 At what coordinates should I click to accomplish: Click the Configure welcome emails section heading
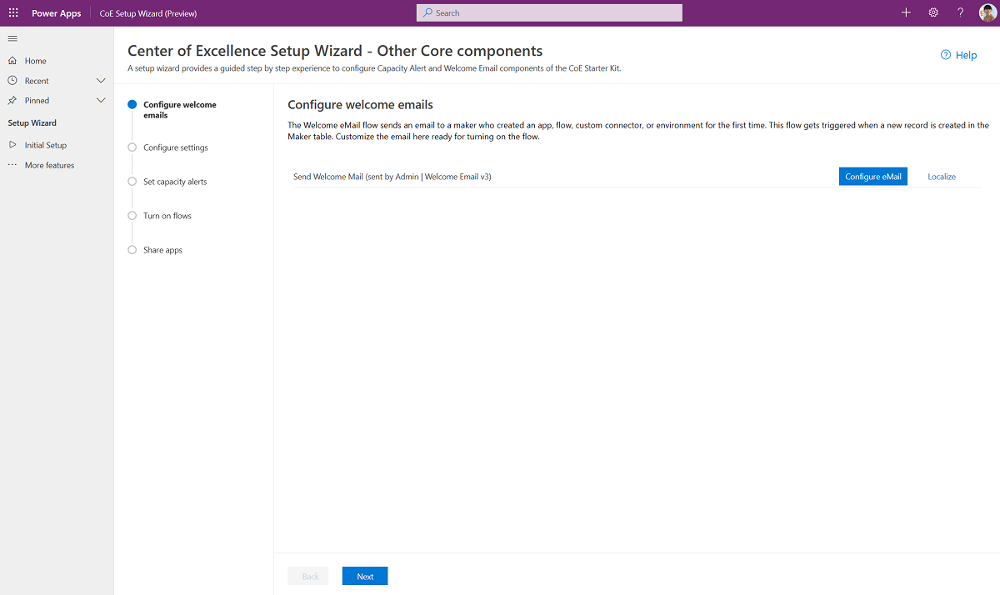(360, 105)
